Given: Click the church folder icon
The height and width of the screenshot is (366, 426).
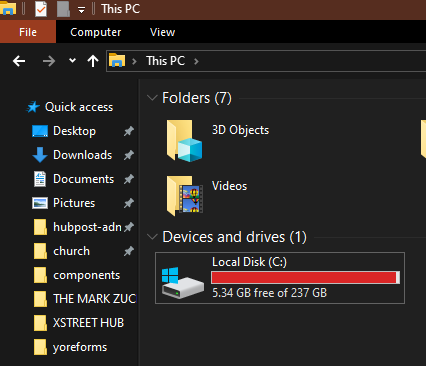Looking at the screenshot, I should pyautogui.click(x=40, y=251).
